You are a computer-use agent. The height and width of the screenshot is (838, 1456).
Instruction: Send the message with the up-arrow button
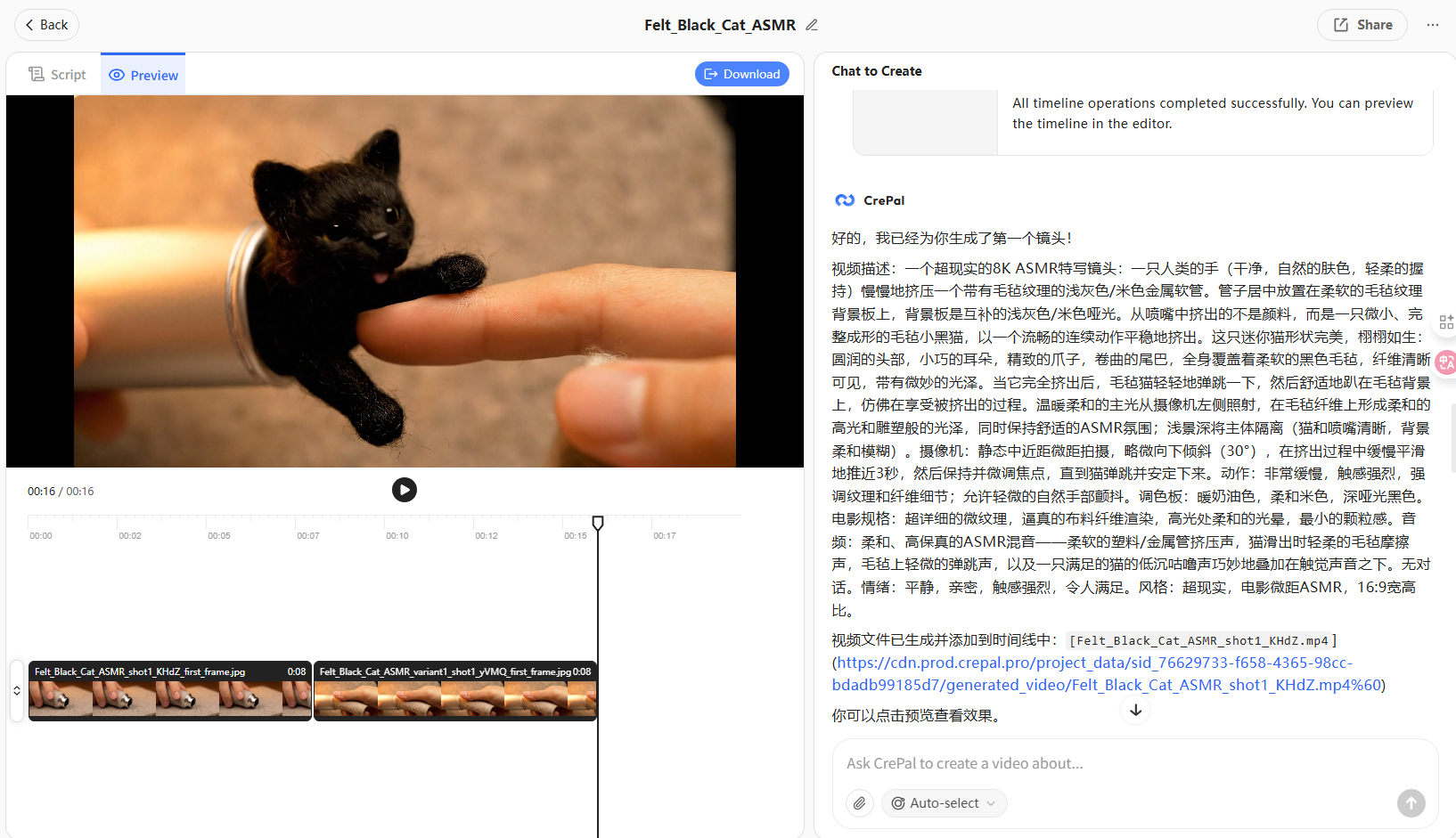tap(1411, 803)
